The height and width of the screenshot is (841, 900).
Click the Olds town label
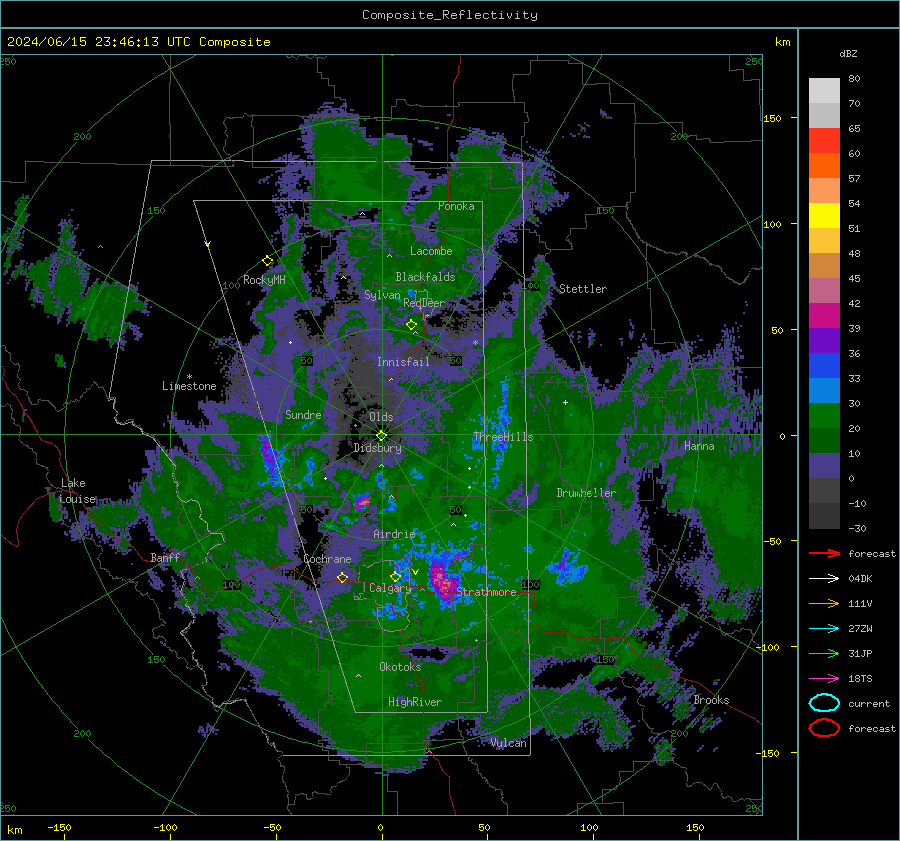tap(381, 417)
